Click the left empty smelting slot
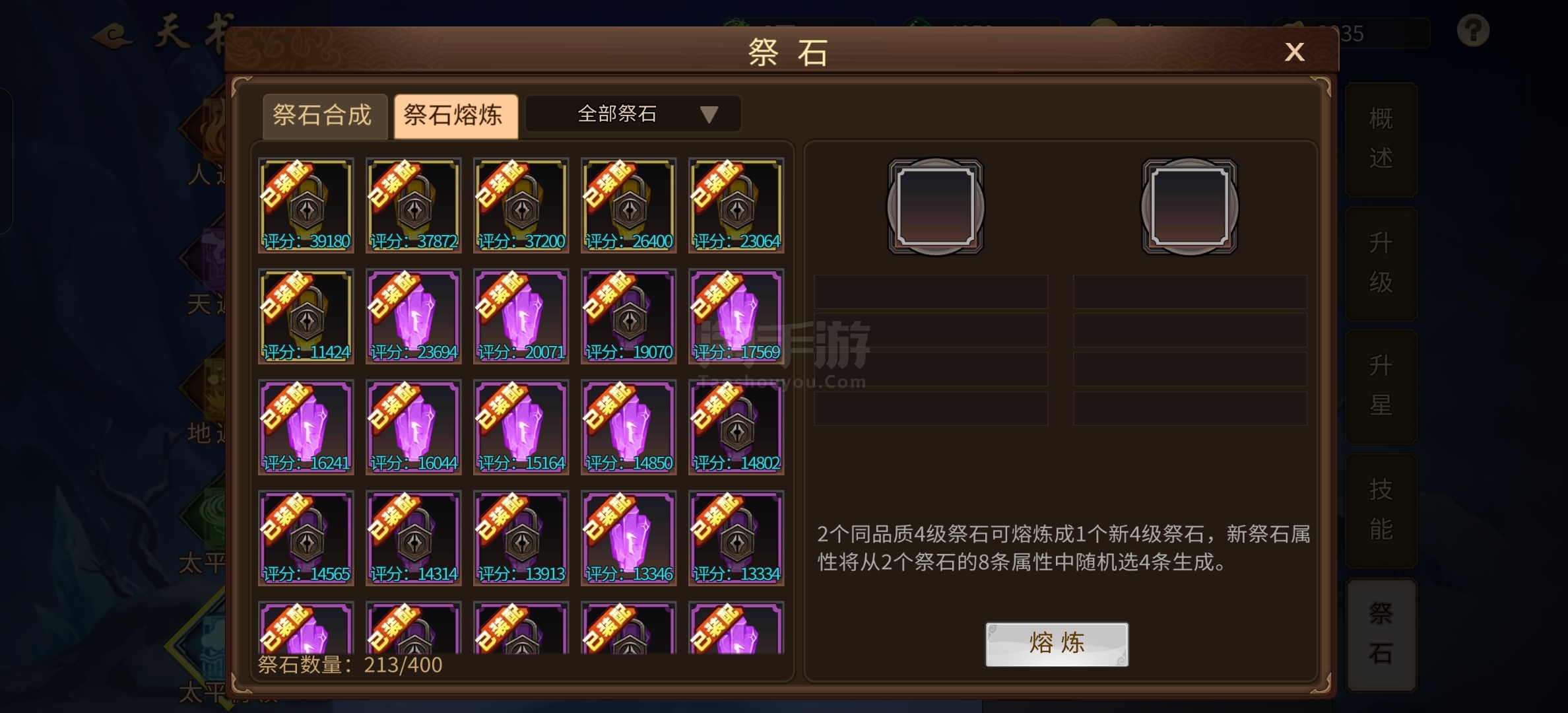The image size is (1568, 713). tap(935, 207)
